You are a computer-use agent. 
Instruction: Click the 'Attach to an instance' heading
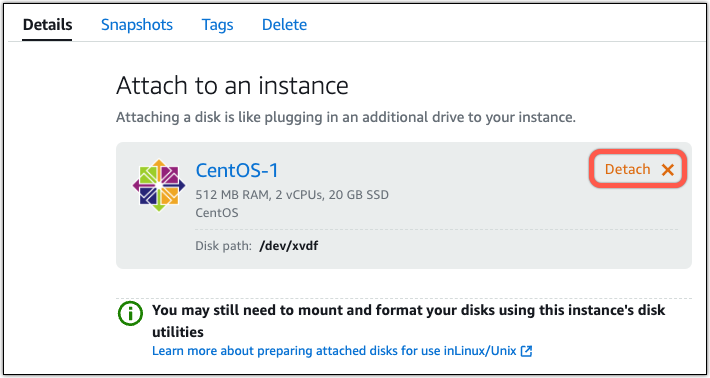coord(232,85)
